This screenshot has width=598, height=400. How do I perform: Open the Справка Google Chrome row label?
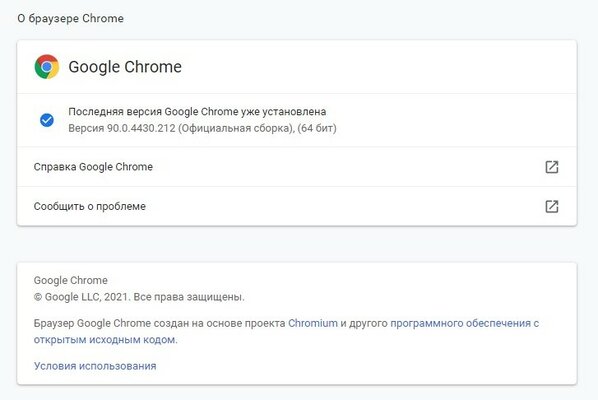[x=93, y=167]
